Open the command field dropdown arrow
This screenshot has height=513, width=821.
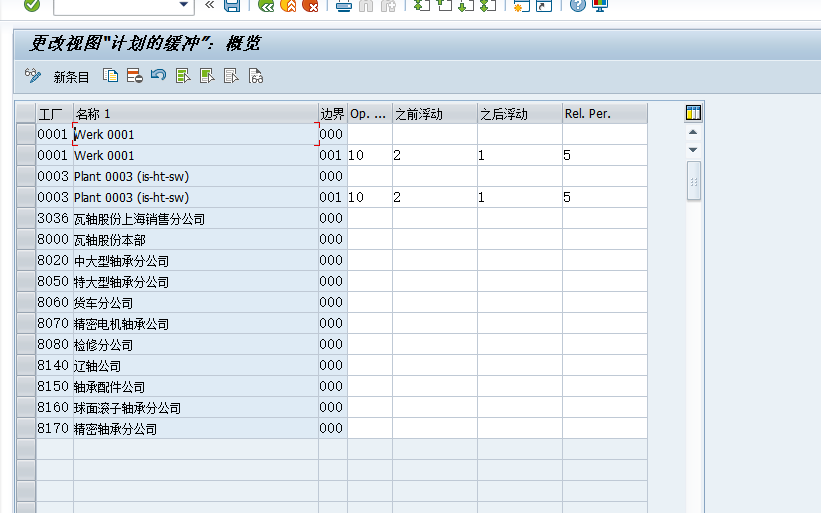tap(183, 5)
